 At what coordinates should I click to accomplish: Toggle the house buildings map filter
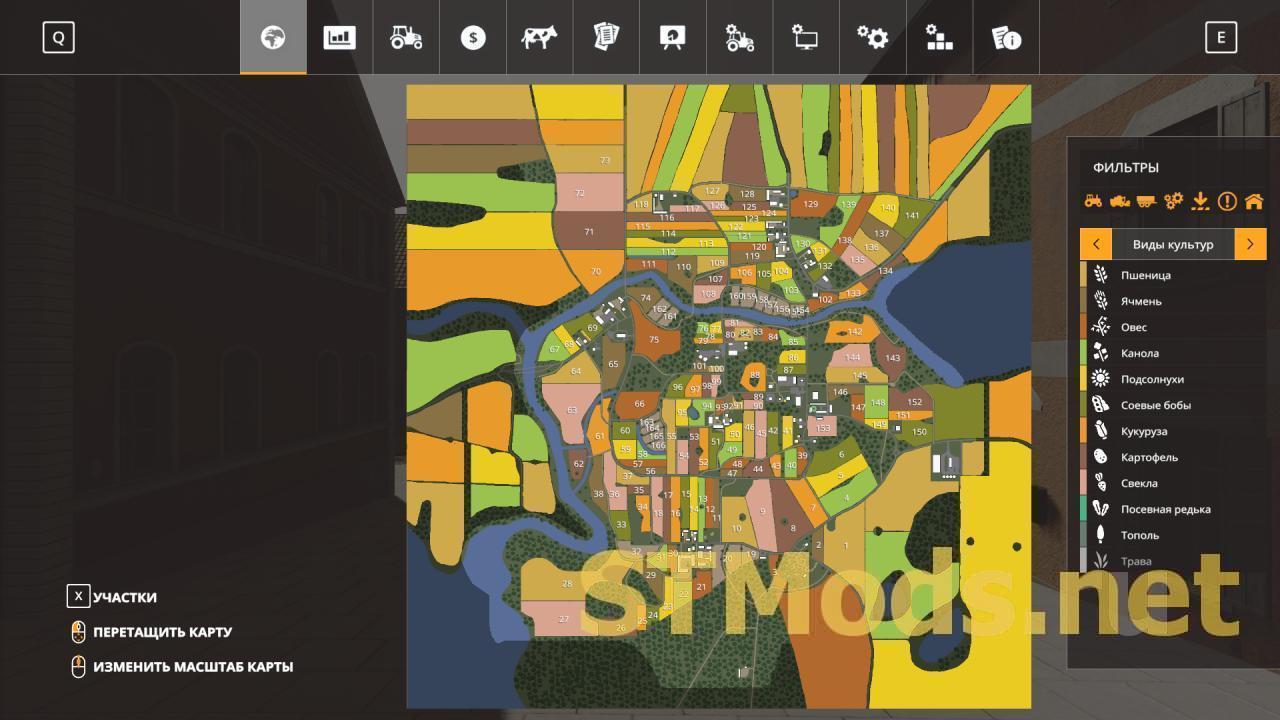pyautogui.click(x=1254, y=201)
